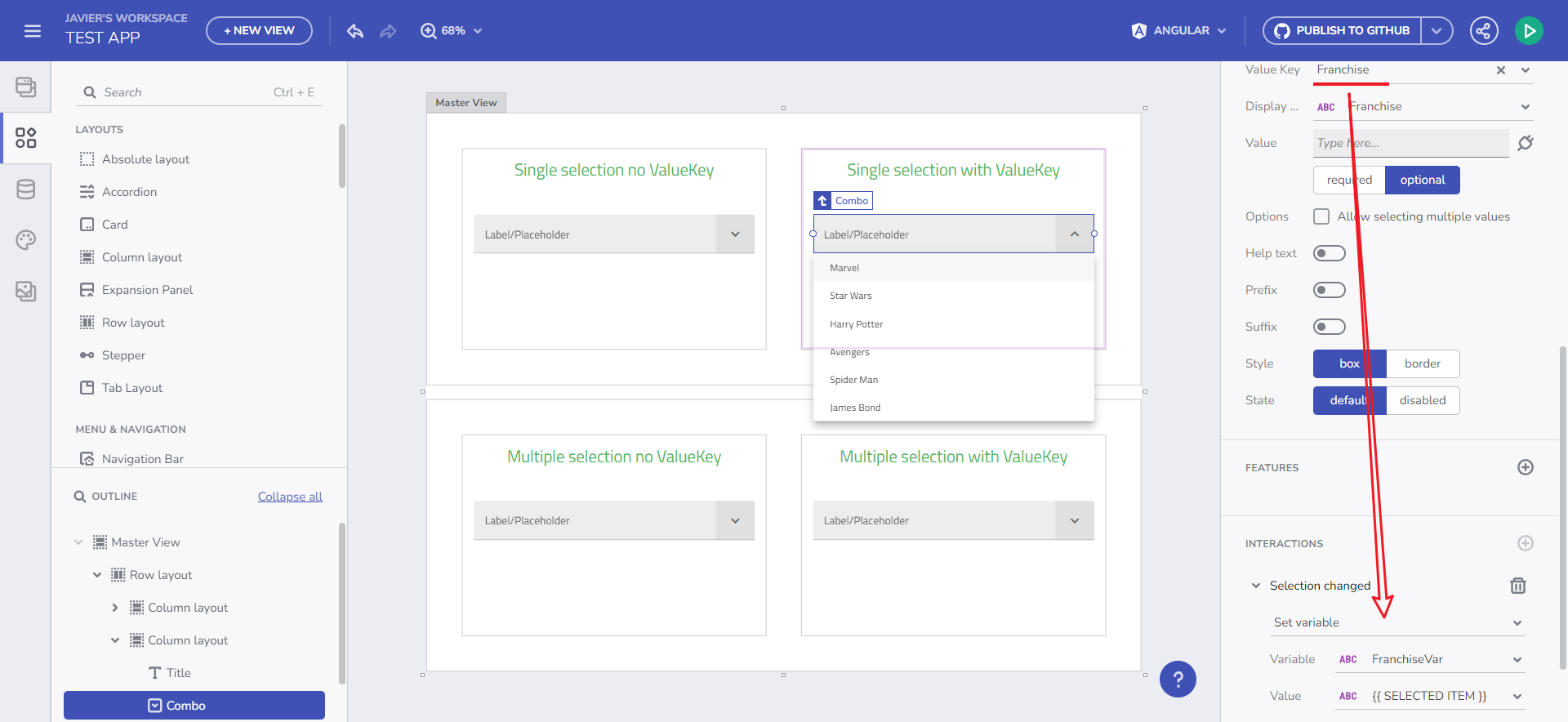Click the undo arrow icon
Image resolution: width=1568 pixels, height=722 pixels.
[355, 31]
